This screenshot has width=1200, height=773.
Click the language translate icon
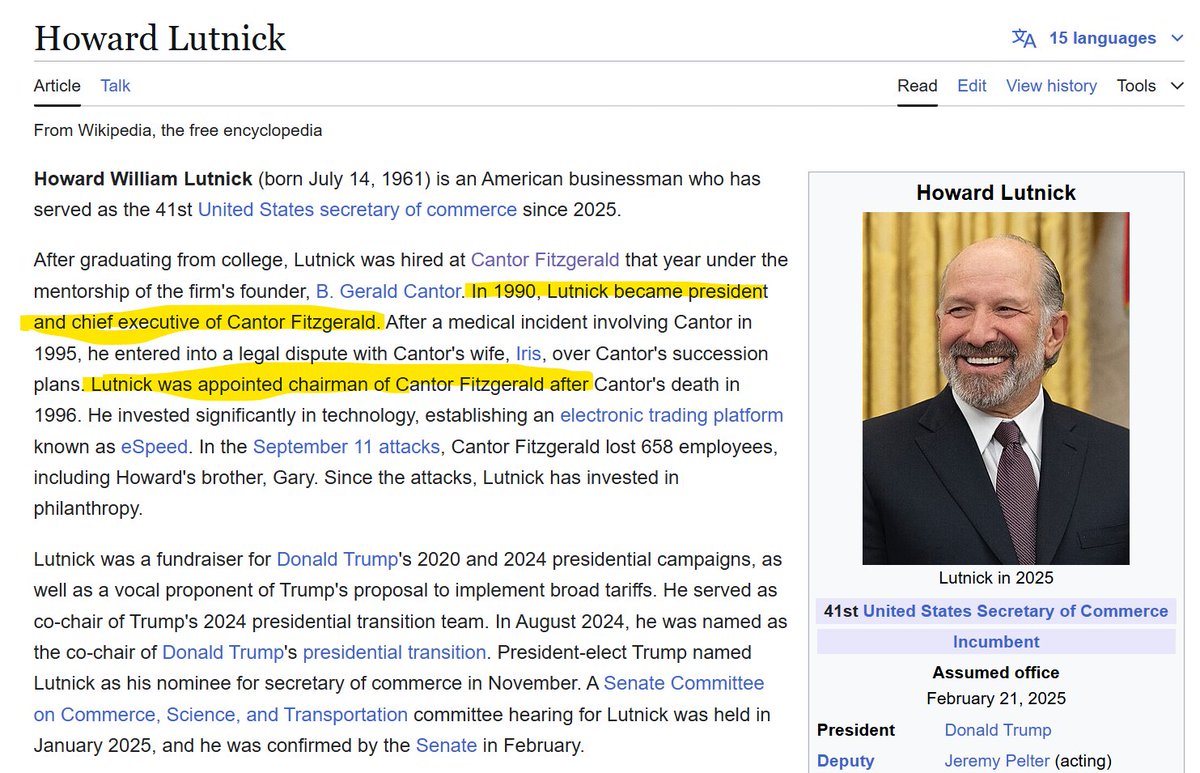[1023, 38]
